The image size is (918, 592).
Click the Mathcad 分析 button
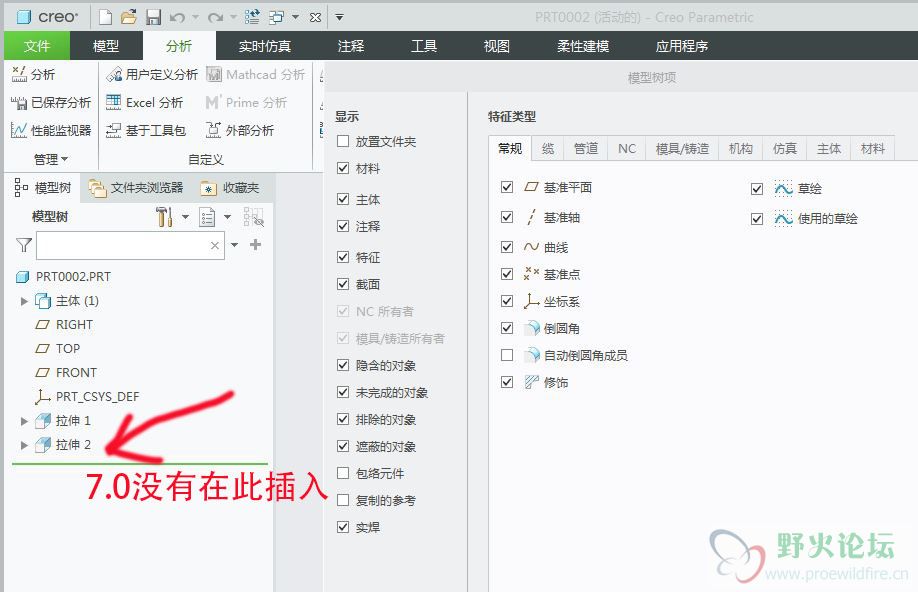(x=256, y=74)
